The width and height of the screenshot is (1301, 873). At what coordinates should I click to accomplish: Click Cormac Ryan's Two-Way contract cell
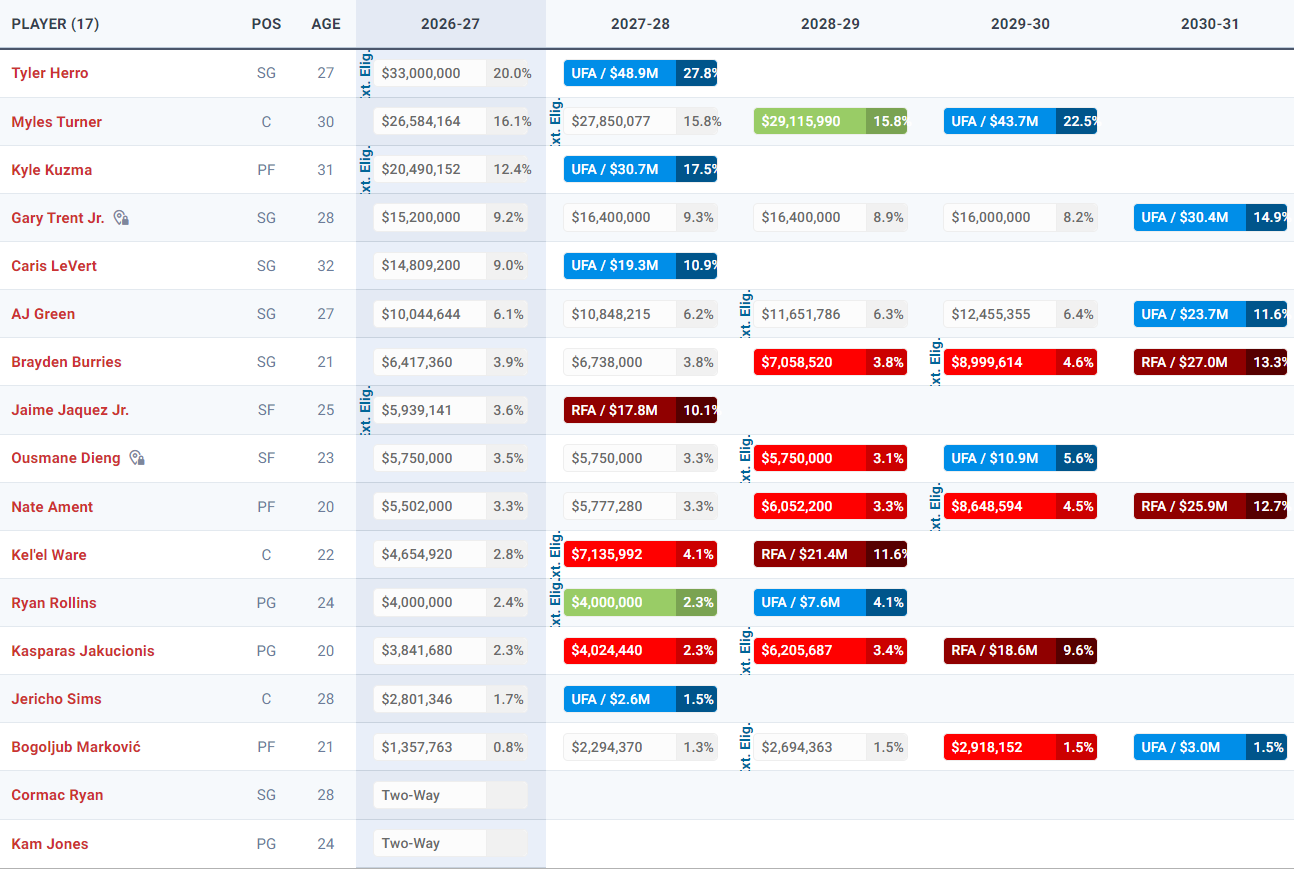pyautogui.click(x=450, y=795)
